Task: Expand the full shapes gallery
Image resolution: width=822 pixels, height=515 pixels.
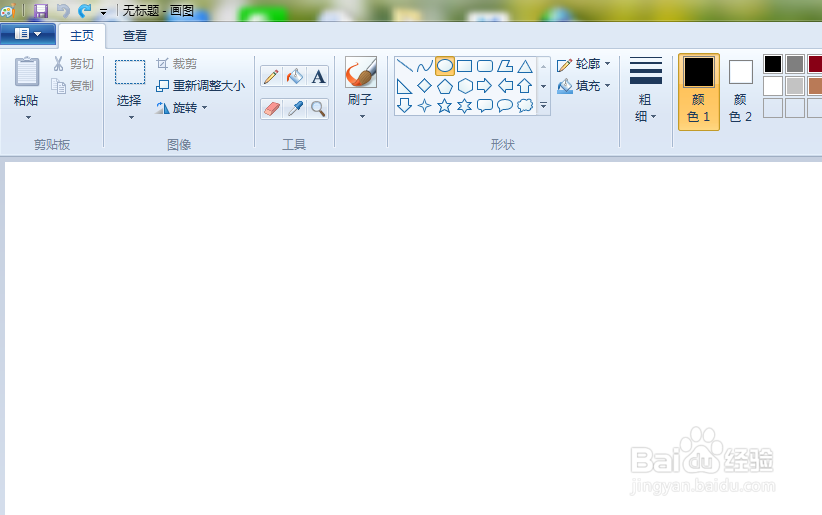Action: coord(544,106)
